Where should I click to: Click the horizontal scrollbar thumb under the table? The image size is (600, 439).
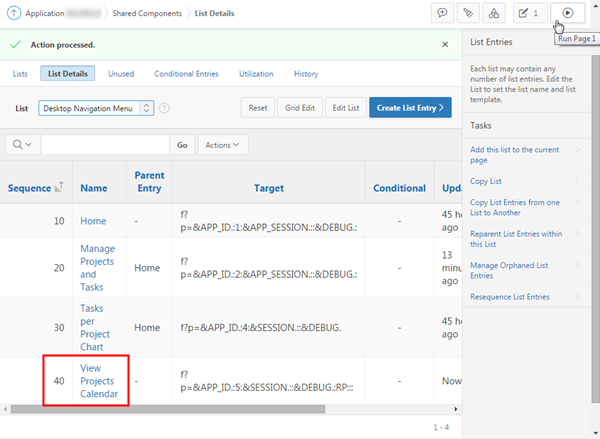(x=168, y=409)
